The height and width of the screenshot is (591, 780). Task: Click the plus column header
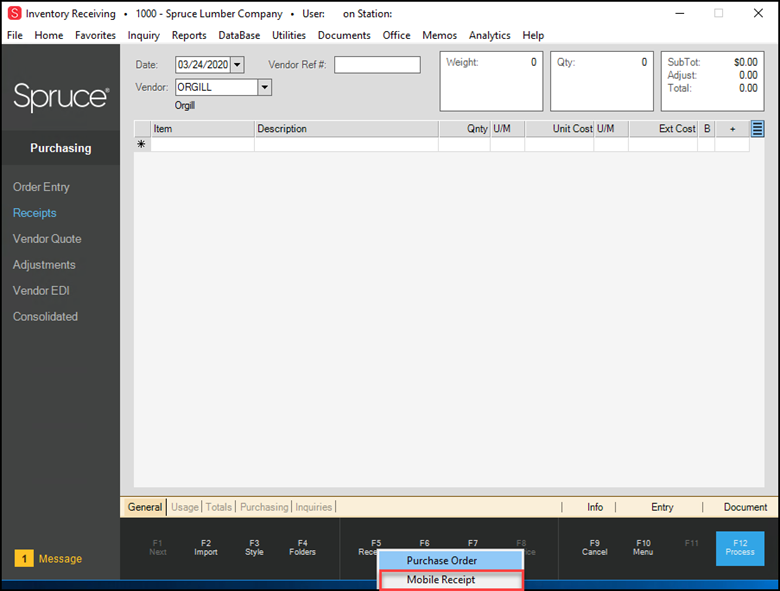pyautogui.click(x=732, y=129)
